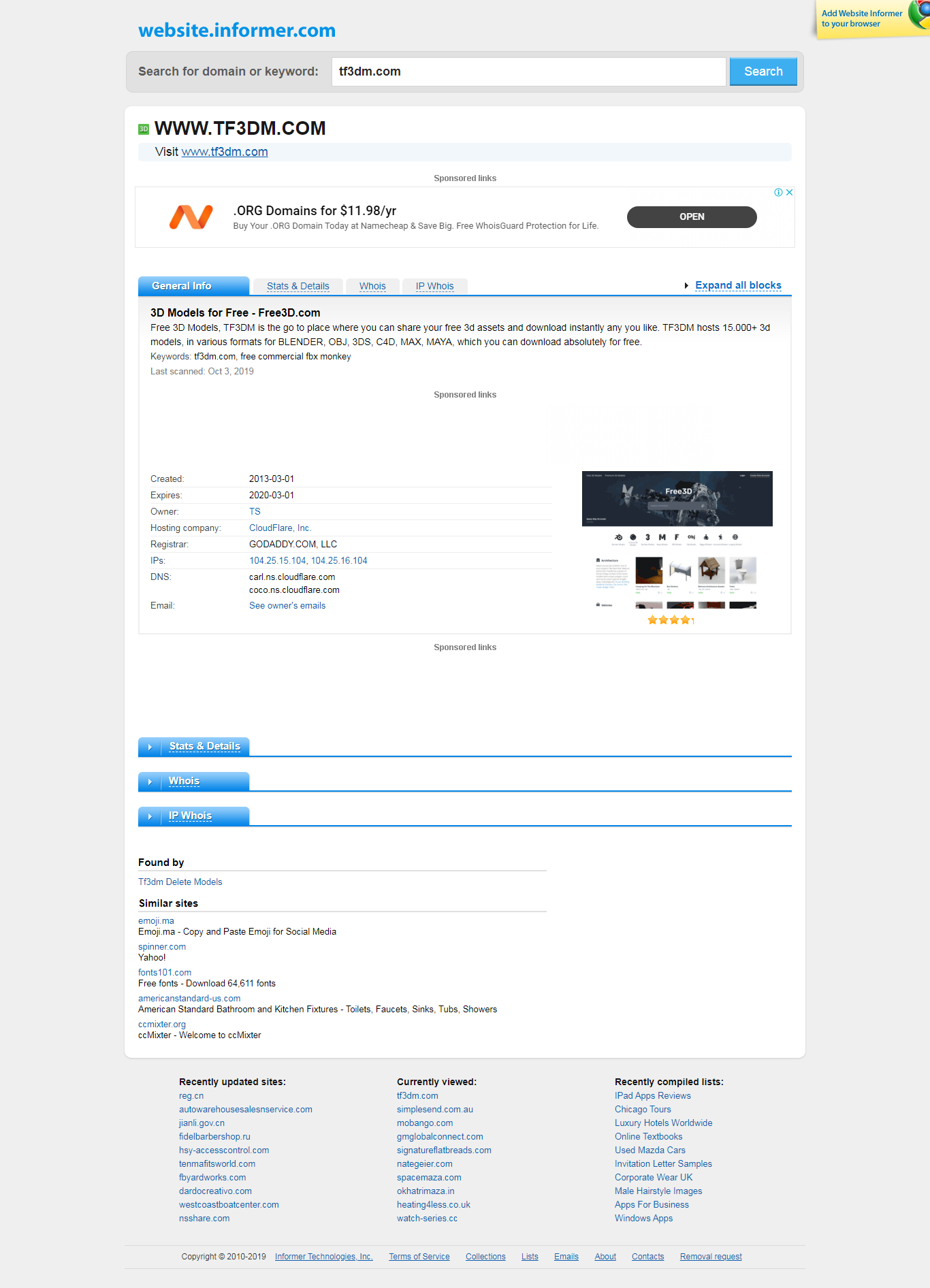The image size is (930, 1288).
Task: Open Terms of Service footer link
Action: pyautogui.click(x=419, y=1257)
